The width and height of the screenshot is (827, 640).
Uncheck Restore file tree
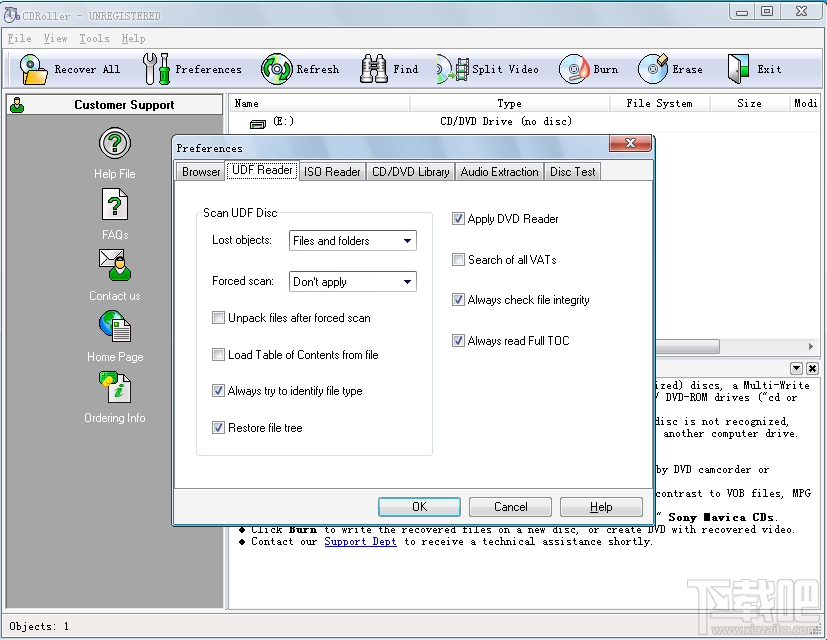pyautogui.click(x=218, y=427)
